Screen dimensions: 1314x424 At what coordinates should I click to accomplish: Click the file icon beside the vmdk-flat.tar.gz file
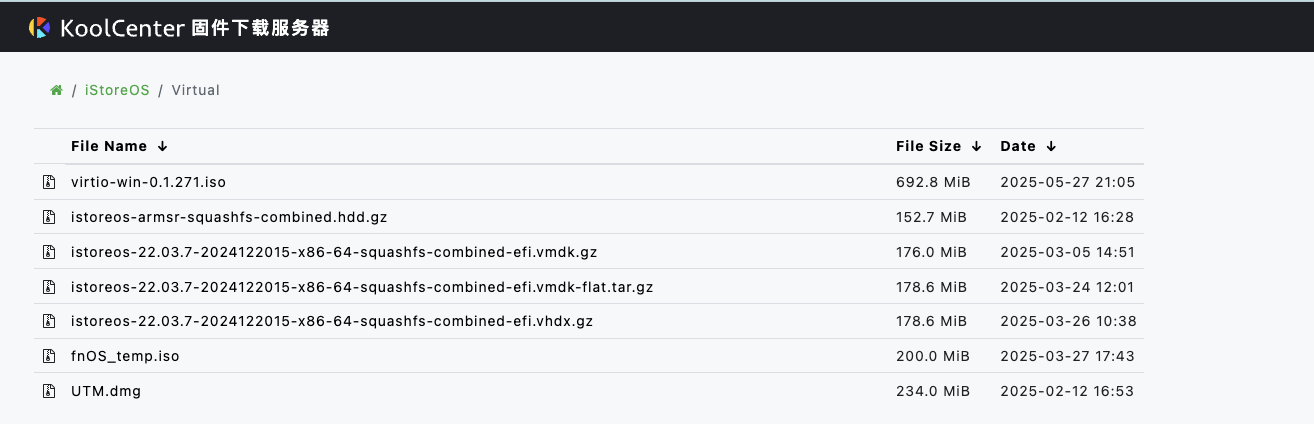click(47, 287)
